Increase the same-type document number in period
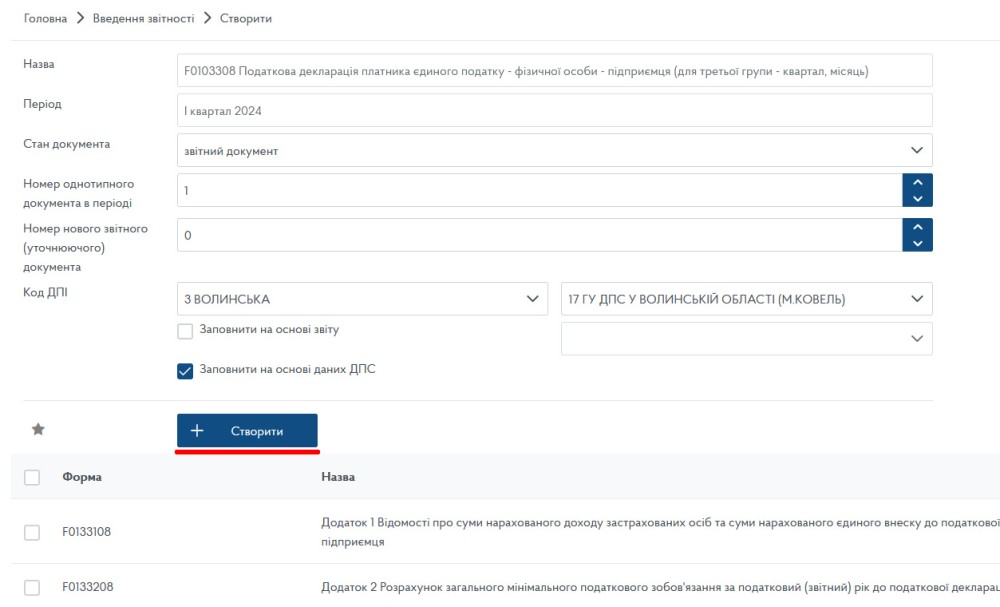 coord(917,182)
